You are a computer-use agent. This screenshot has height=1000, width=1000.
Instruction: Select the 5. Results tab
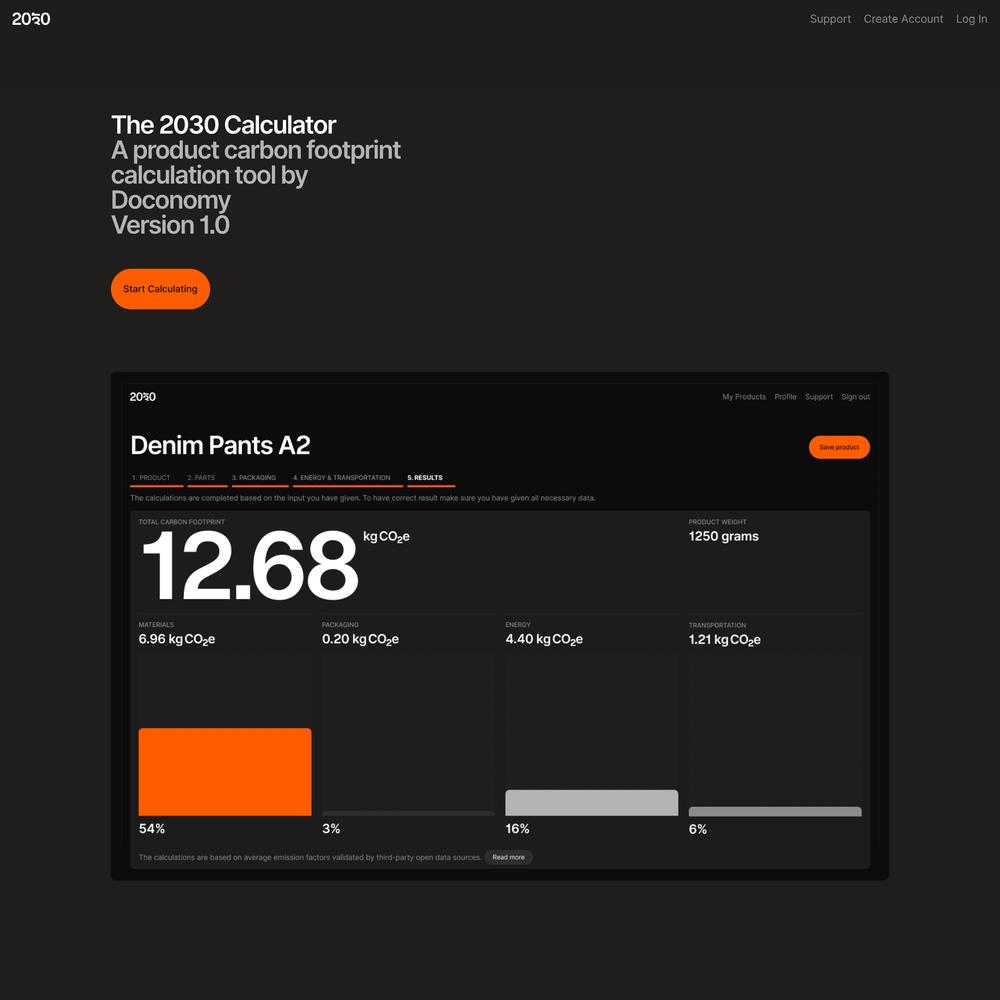pyautogui.click(x=431, y=478)
